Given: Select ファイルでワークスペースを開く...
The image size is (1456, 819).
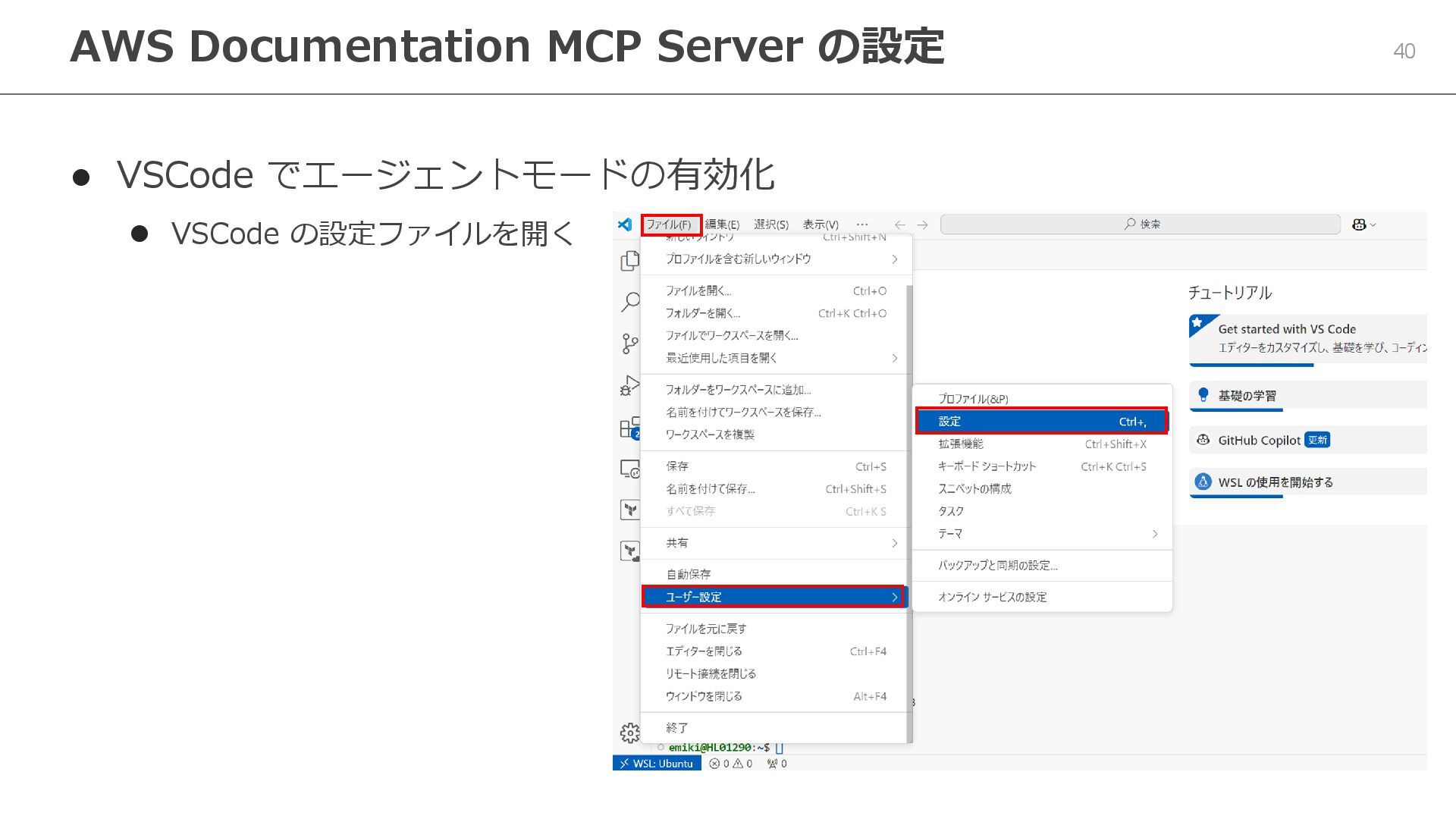Looking at the screenshot, I should (x=774, y=335).
